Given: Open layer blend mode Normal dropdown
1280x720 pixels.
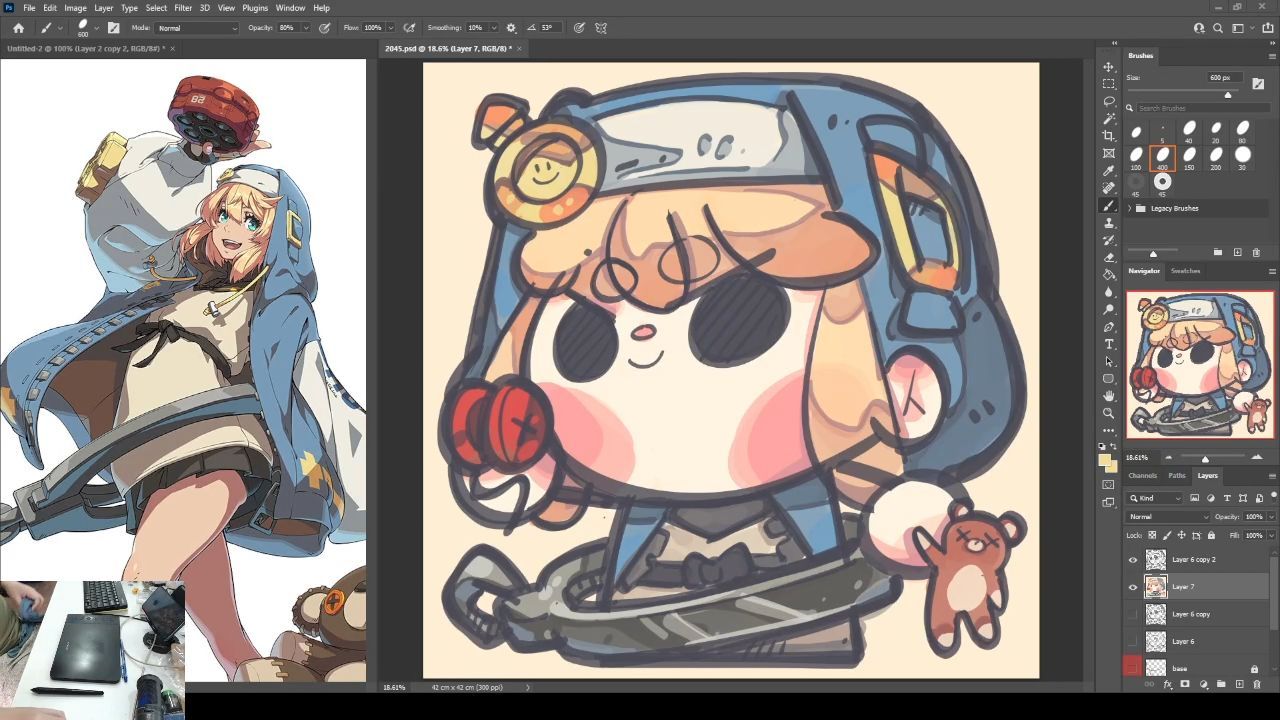Looking at the screenshot, I should (1168, 517).
